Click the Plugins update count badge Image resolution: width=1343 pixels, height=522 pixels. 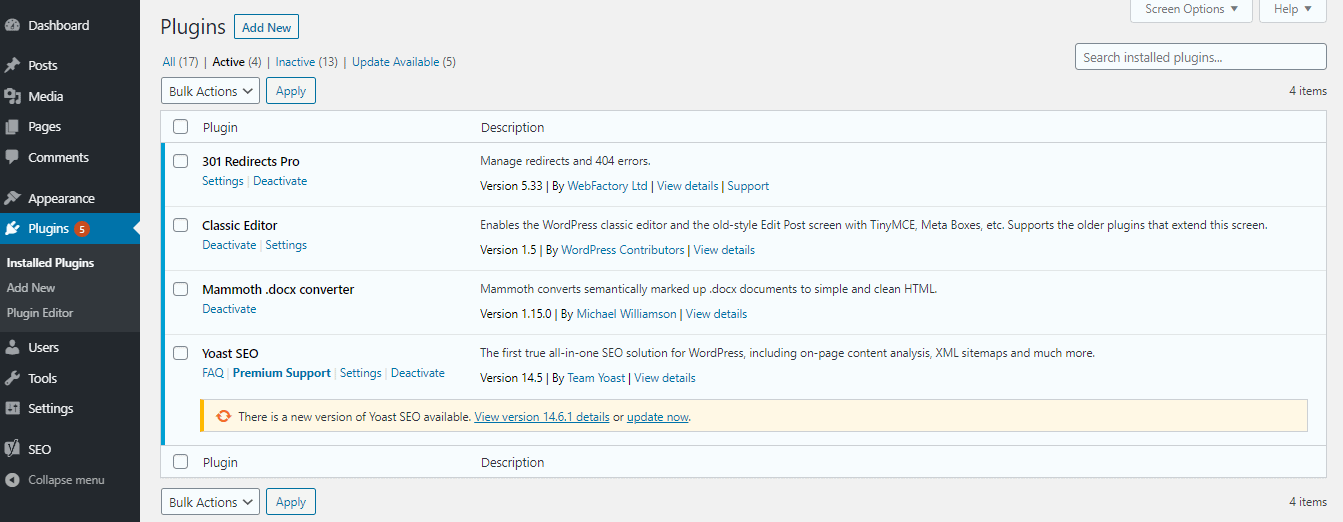click(82, 229)
